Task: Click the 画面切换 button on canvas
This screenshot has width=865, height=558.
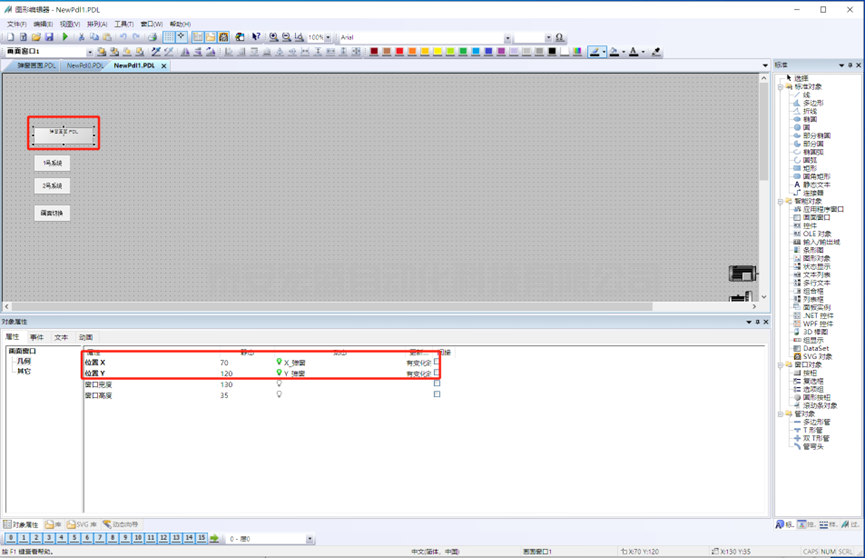Action: [x=52, y=213]
